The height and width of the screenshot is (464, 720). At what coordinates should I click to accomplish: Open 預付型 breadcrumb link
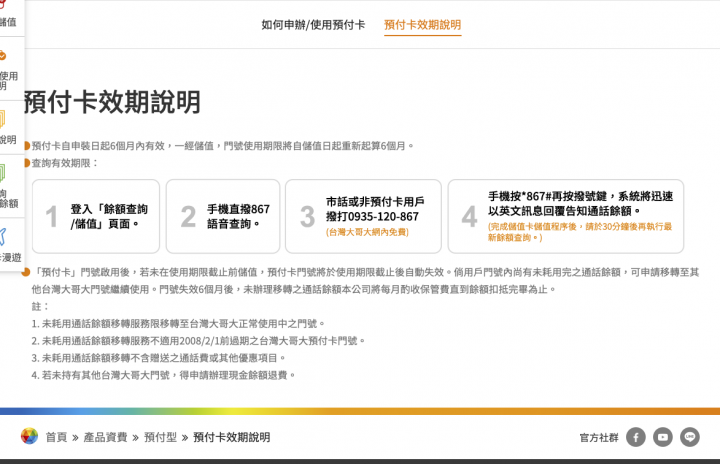(160, 437)
